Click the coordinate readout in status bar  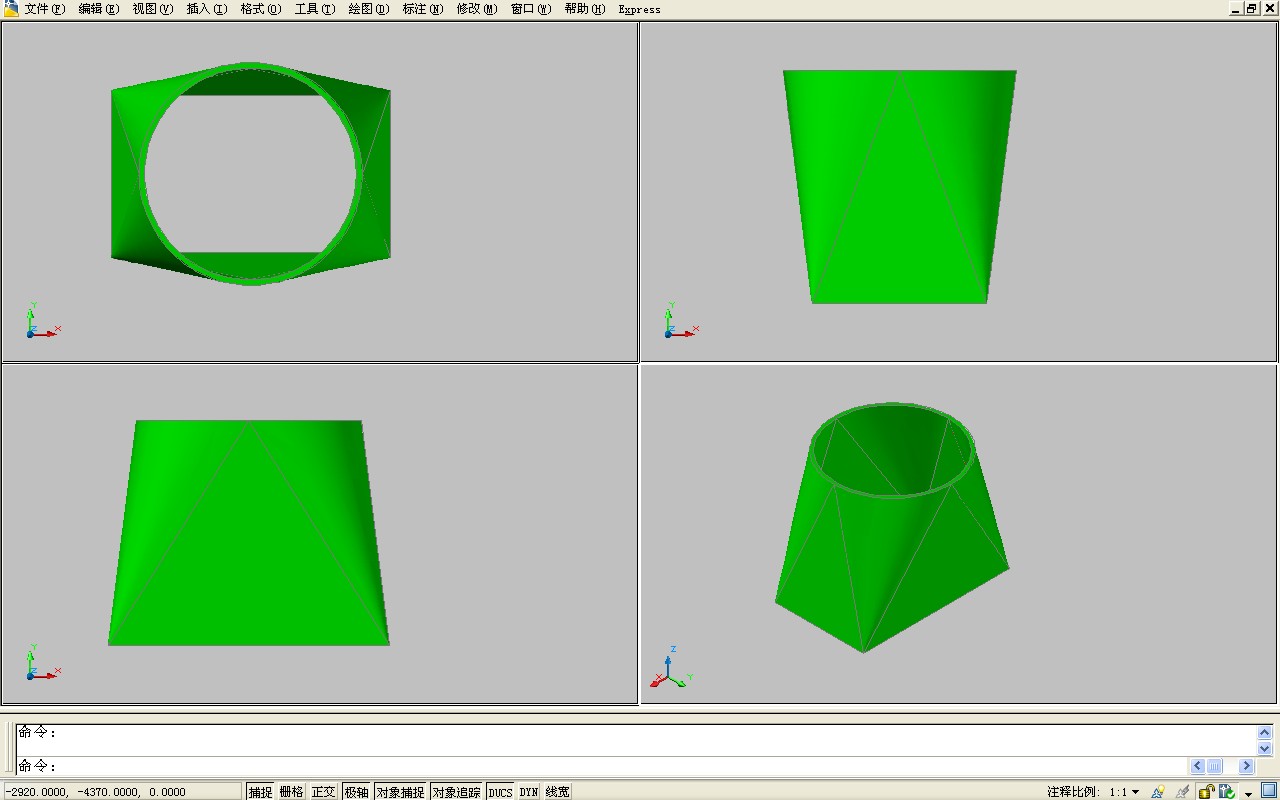[x=121, y=792]
